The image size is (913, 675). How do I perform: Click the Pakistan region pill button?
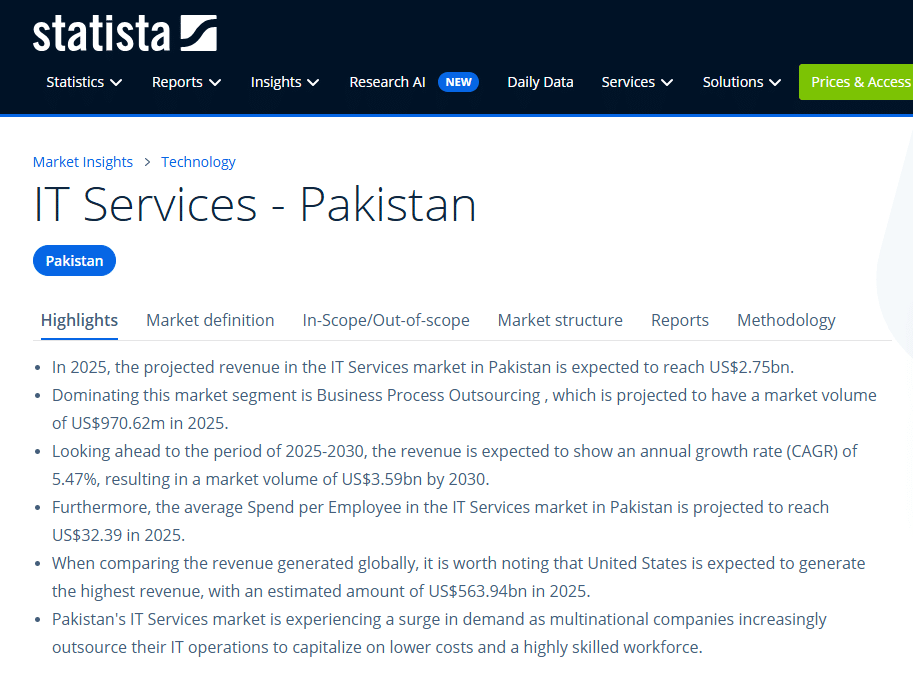pos(75,260)
